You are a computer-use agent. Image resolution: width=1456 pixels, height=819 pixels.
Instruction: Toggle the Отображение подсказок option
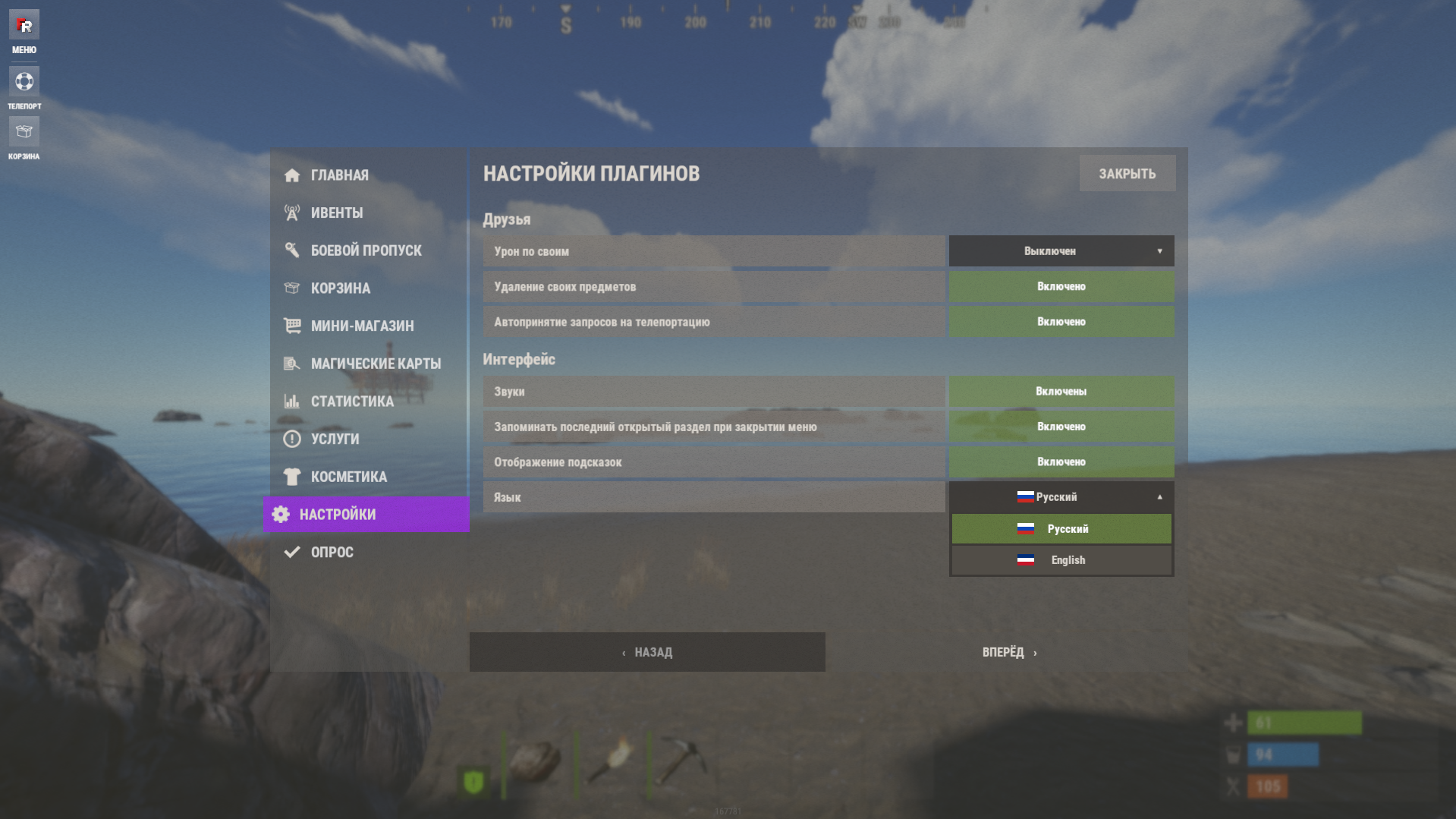point(1061,461)
